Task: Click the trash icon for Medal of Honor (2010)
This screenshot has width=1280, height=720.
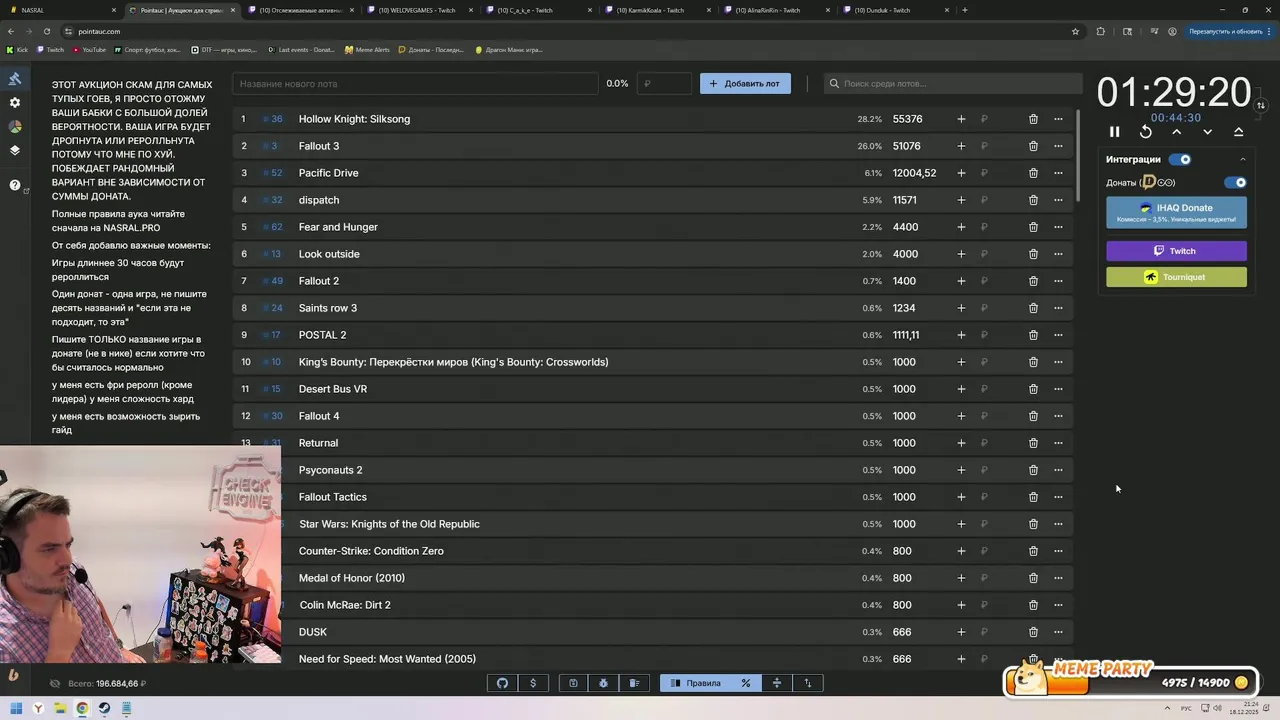Action: pyautogui.click(x=1033, y=578)
